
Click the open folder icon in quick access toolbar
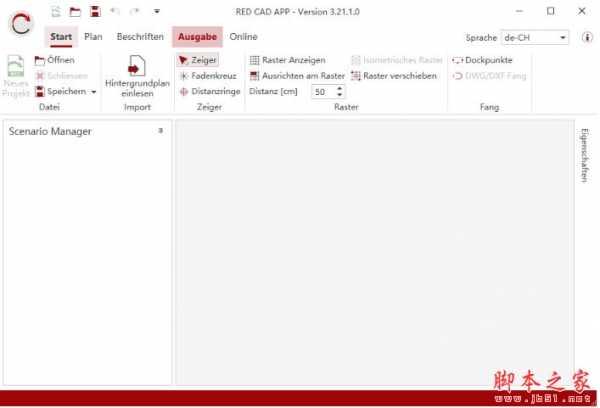click(x=75, y=12)
